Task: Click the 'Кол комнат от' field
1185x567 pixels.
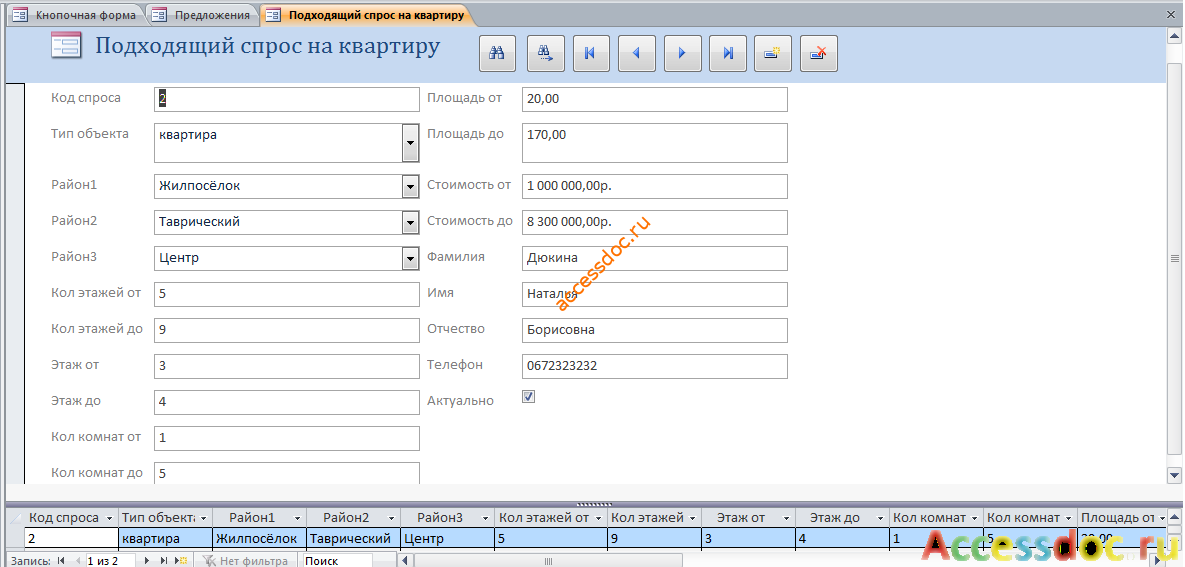Action: tap(286, 438)
